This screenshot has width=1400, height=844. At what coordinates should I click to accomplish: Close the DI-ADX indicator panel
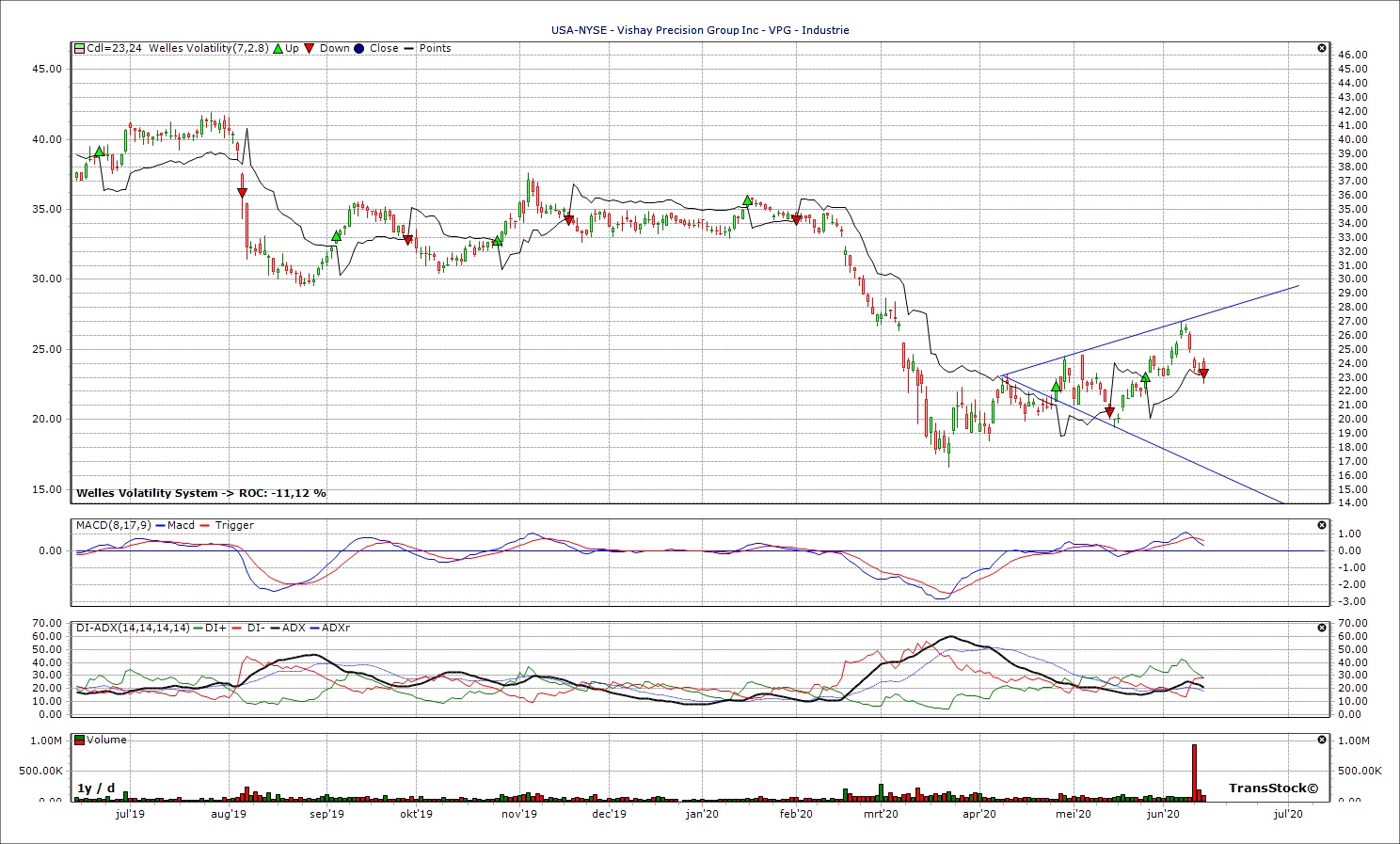coord(1322,628)
